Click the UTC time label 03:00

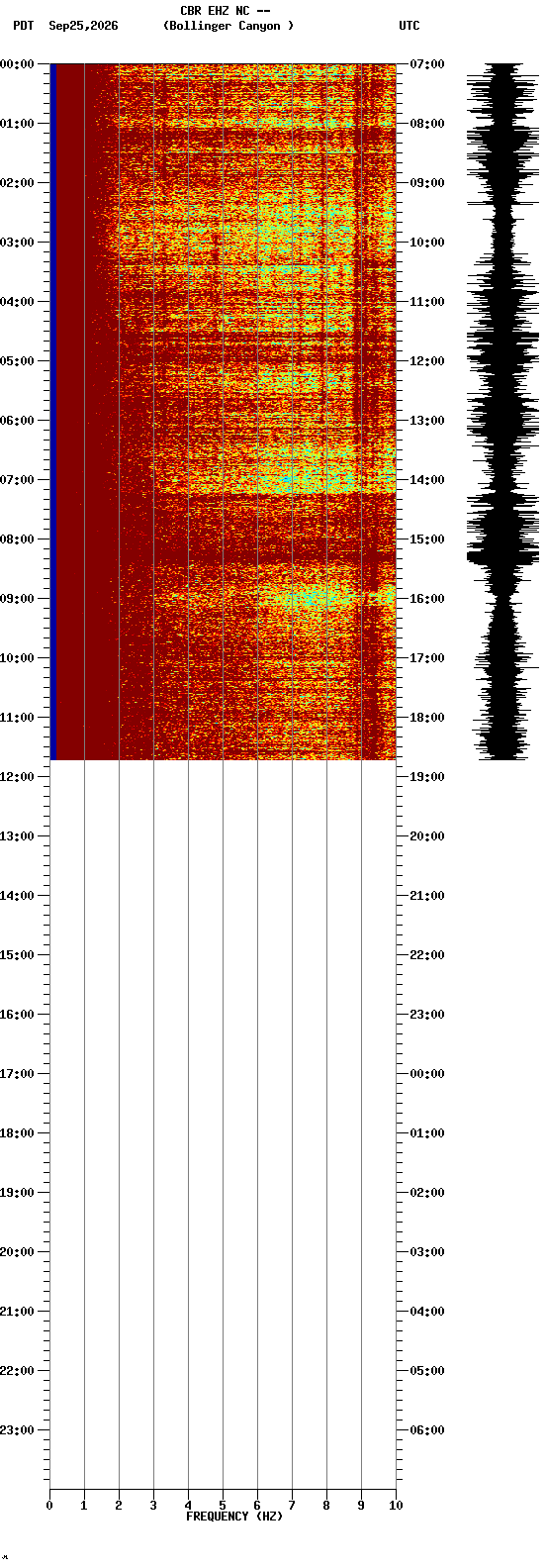click(427, 1252)
